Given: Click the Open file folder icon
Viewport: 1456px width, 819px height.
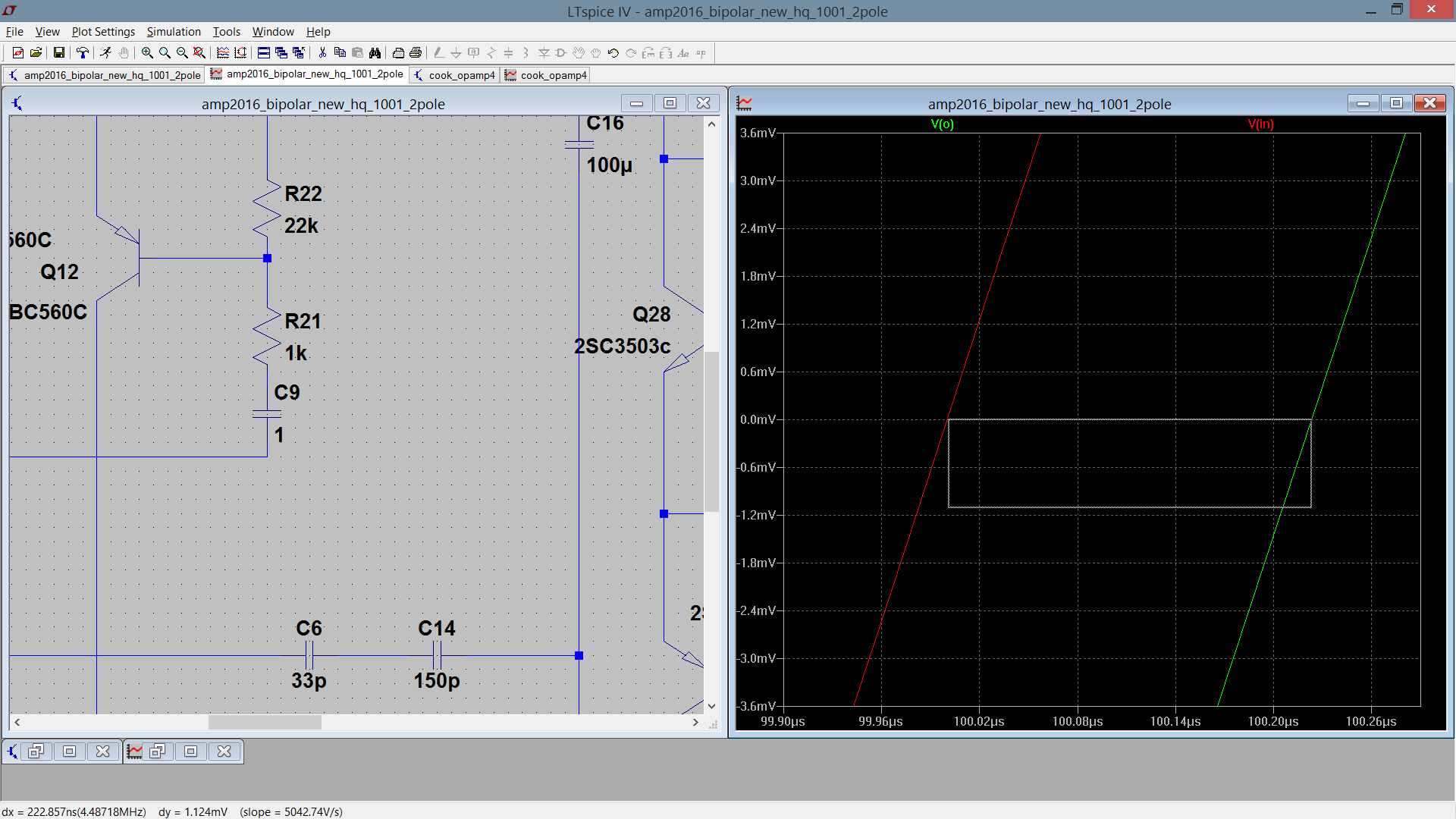Looking at the screenshot, I should point(36,52).
